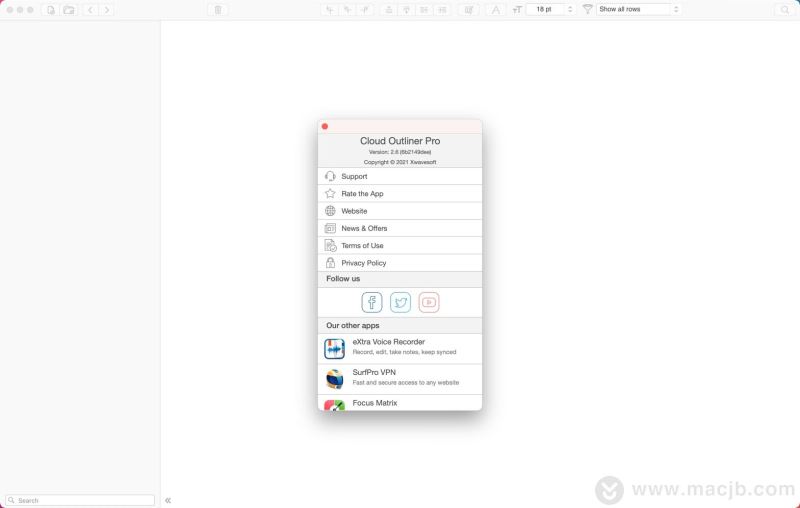
Task: Open Focus Matrix app entry
Action: (400, 402)
